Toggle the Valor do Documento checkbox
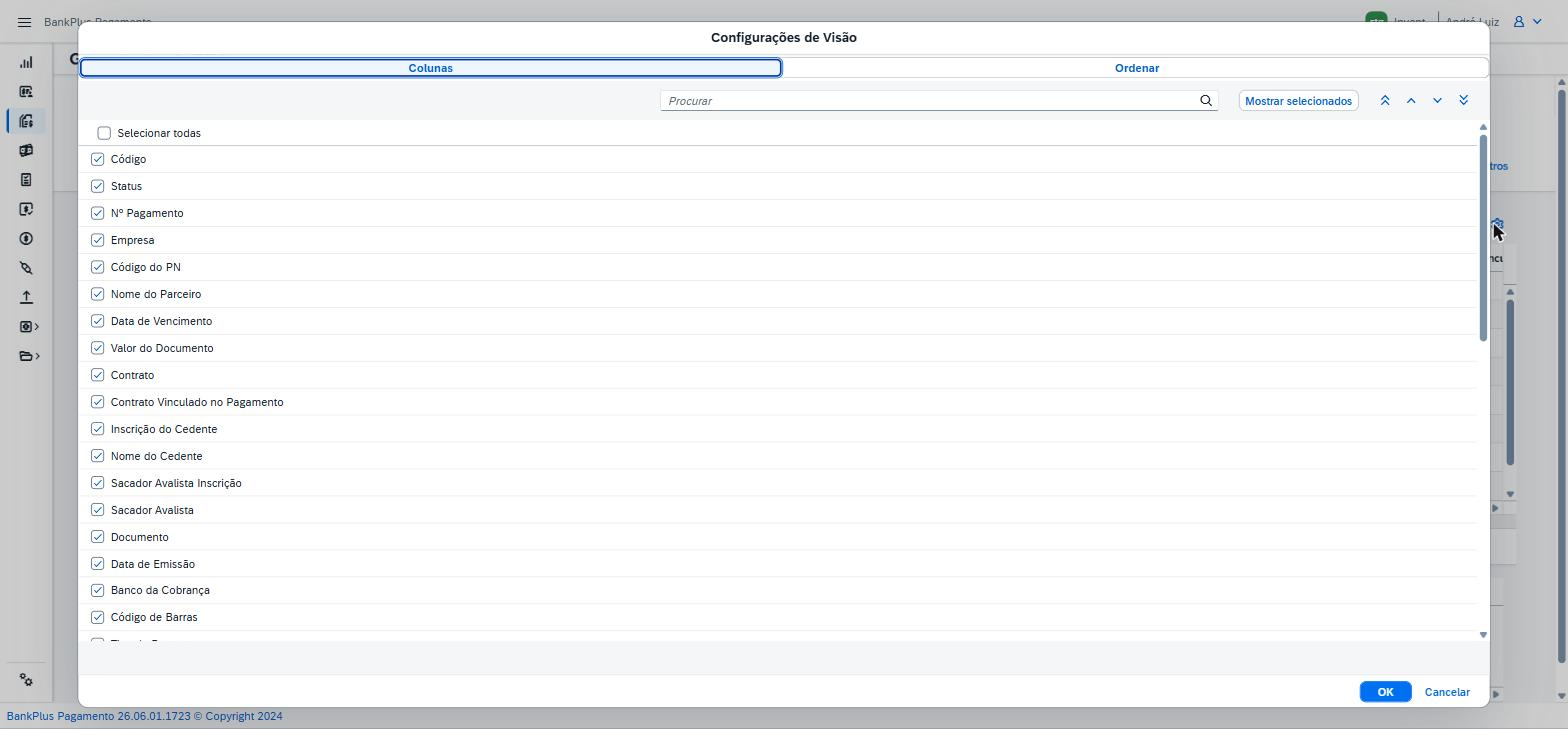This screenshot has width=1568, height=729. 97,348
